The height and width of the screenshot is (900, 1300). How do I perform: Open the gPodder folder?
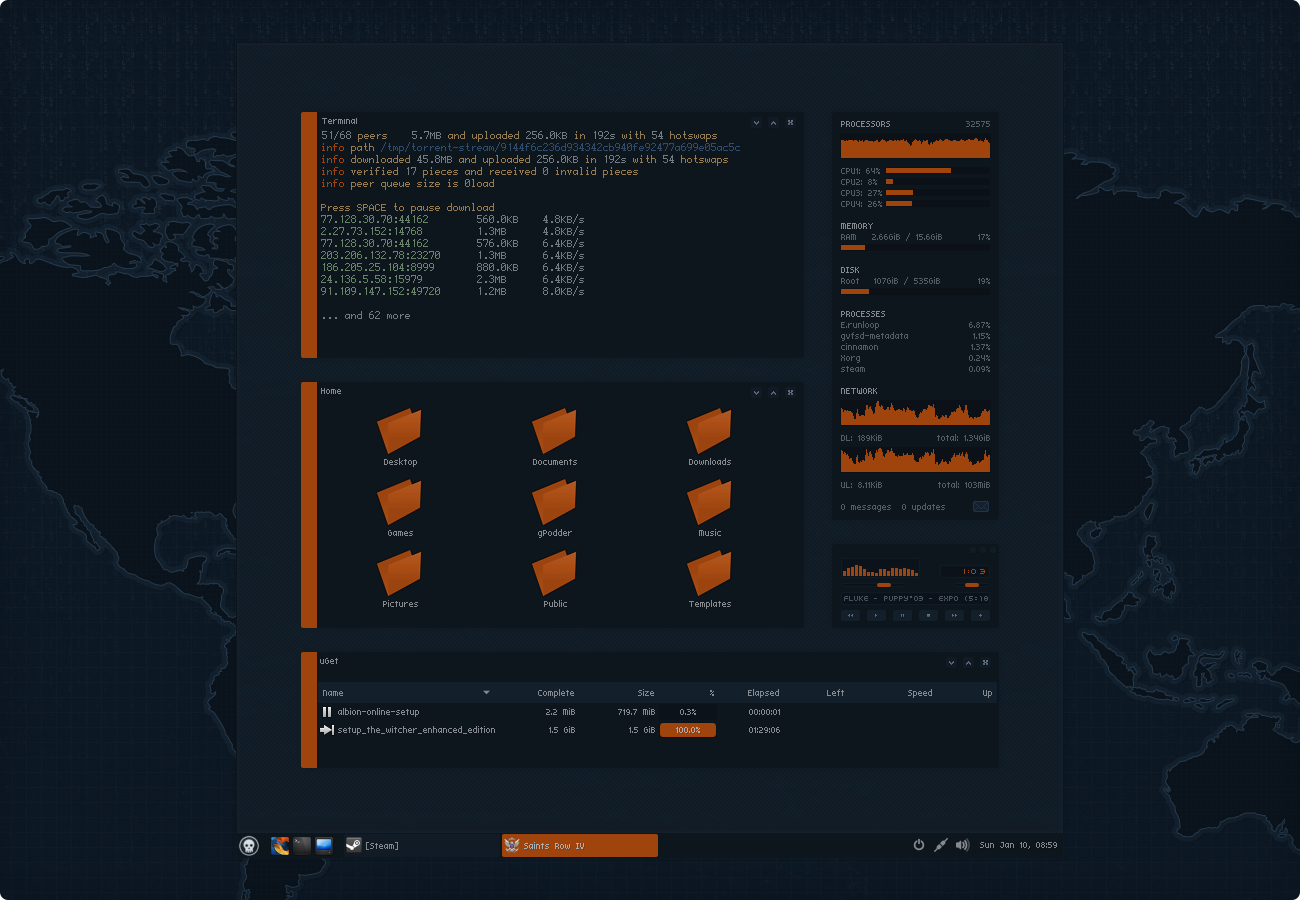pos(555,509)
